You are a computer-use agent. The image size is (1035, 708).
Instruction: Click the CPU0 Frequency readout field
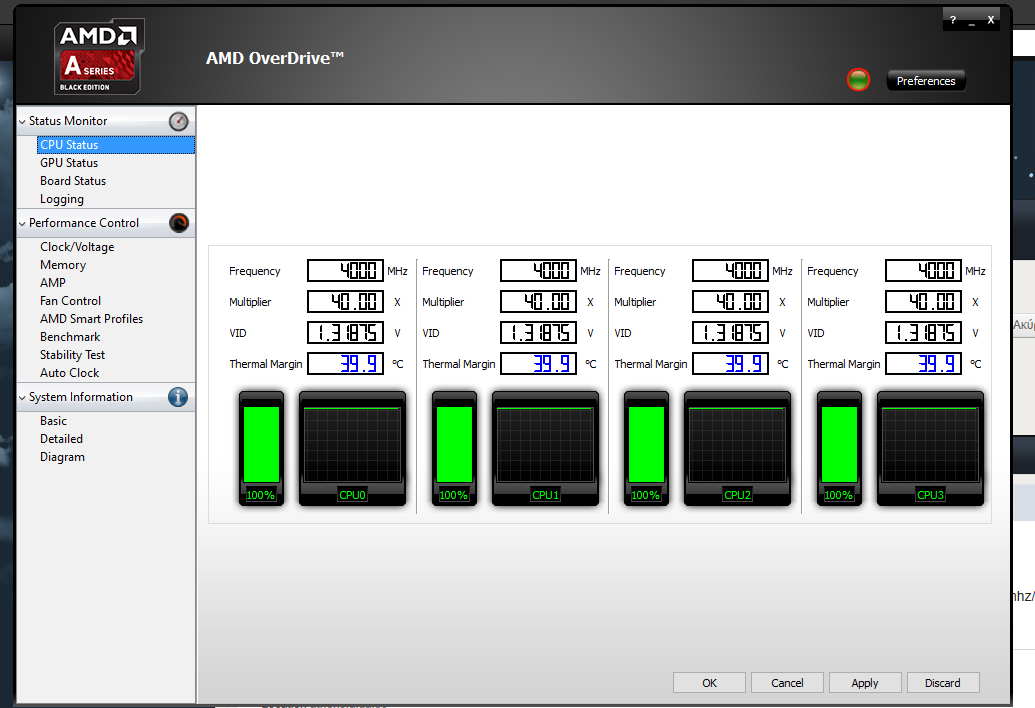point(345,271)
